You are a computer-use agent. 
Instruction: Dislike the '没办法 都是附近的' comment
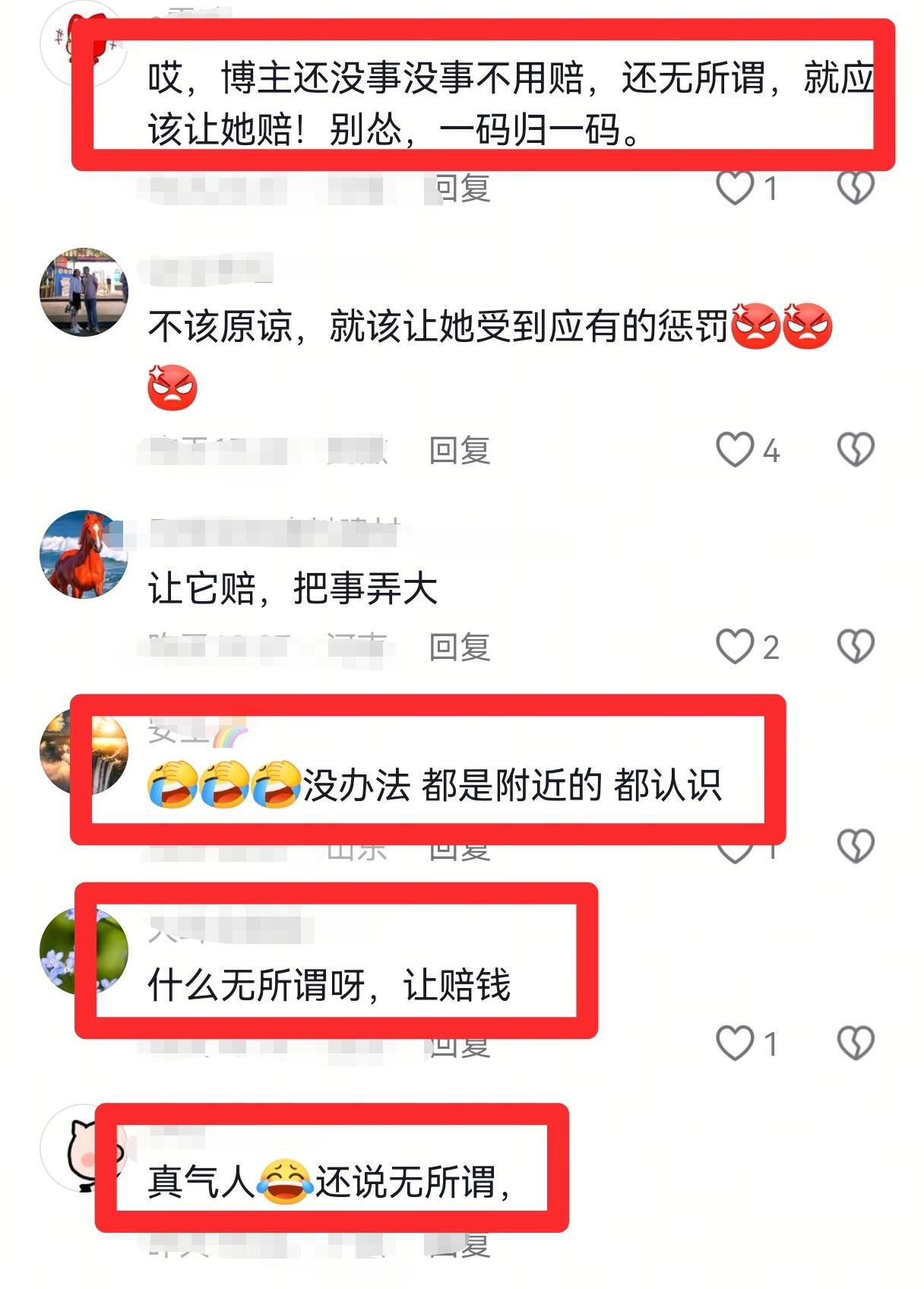(856, 845)
